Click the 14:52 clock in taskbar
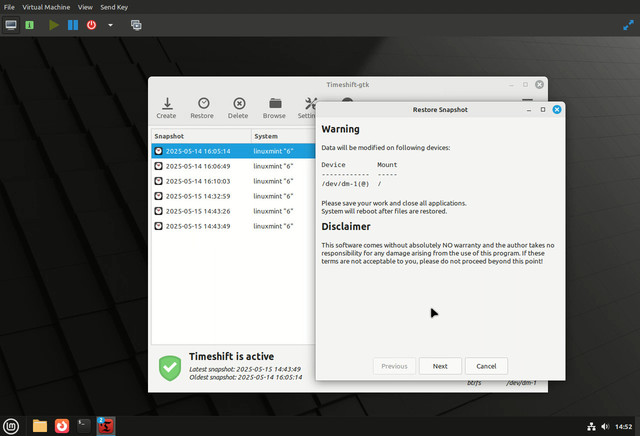This screenshot has height=436, width=640. 623,427
